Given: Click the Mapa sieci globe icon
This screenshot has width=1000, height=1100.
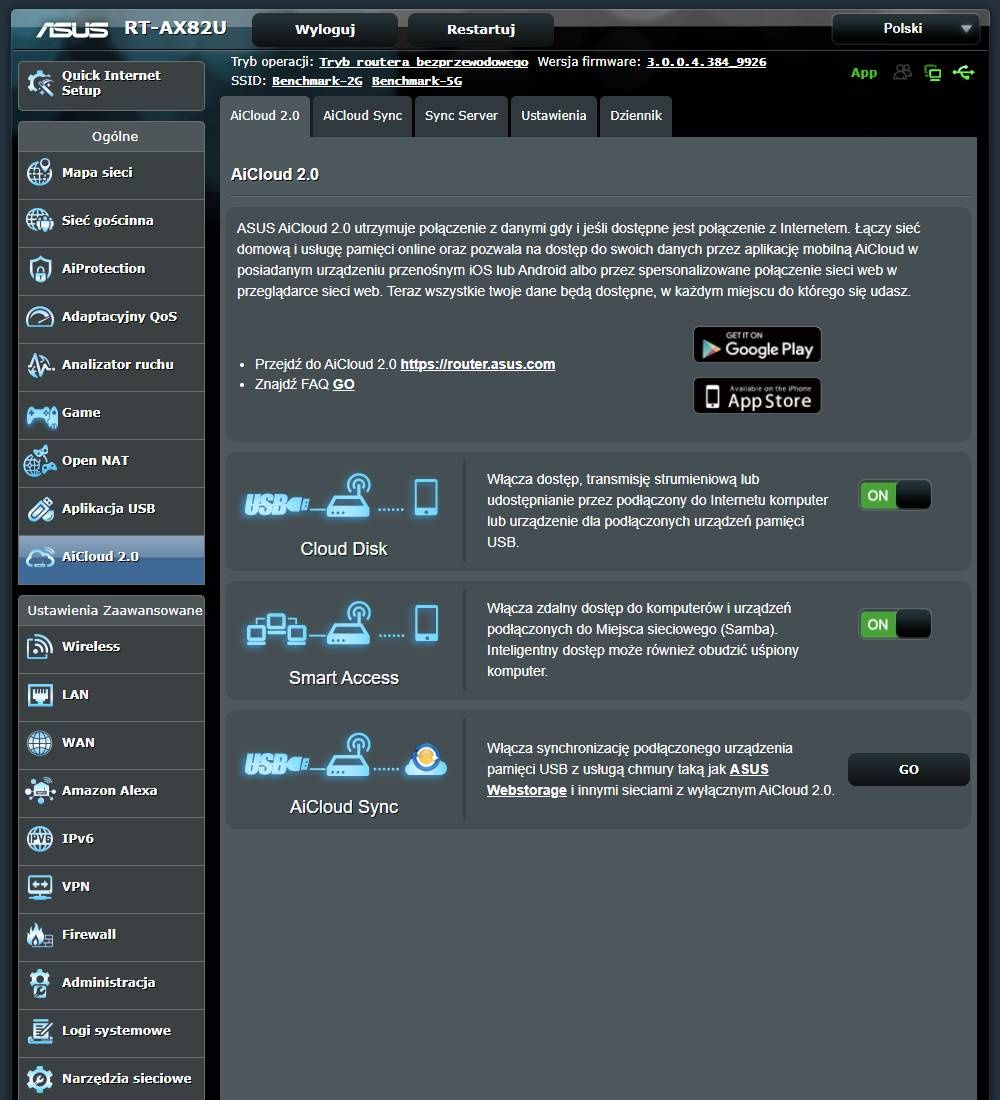Looking at the screenshot, I should [x=39, y=173].
